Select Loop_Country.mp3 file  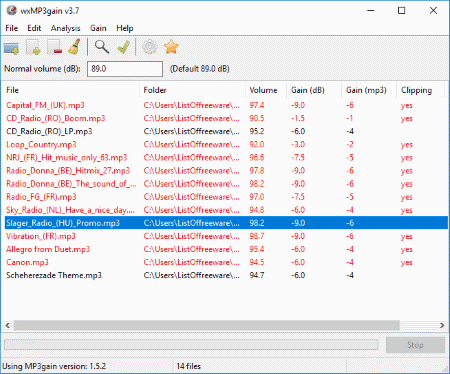tap(41, 144)
